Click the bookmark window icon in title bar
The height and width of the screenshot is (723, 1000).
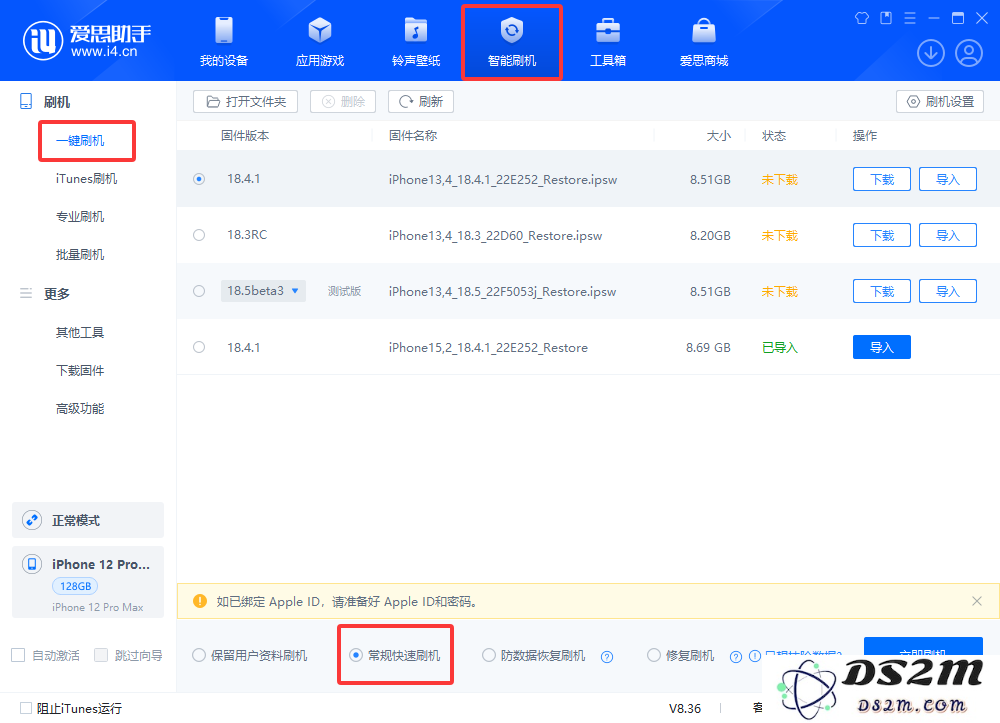click(886, 18)
